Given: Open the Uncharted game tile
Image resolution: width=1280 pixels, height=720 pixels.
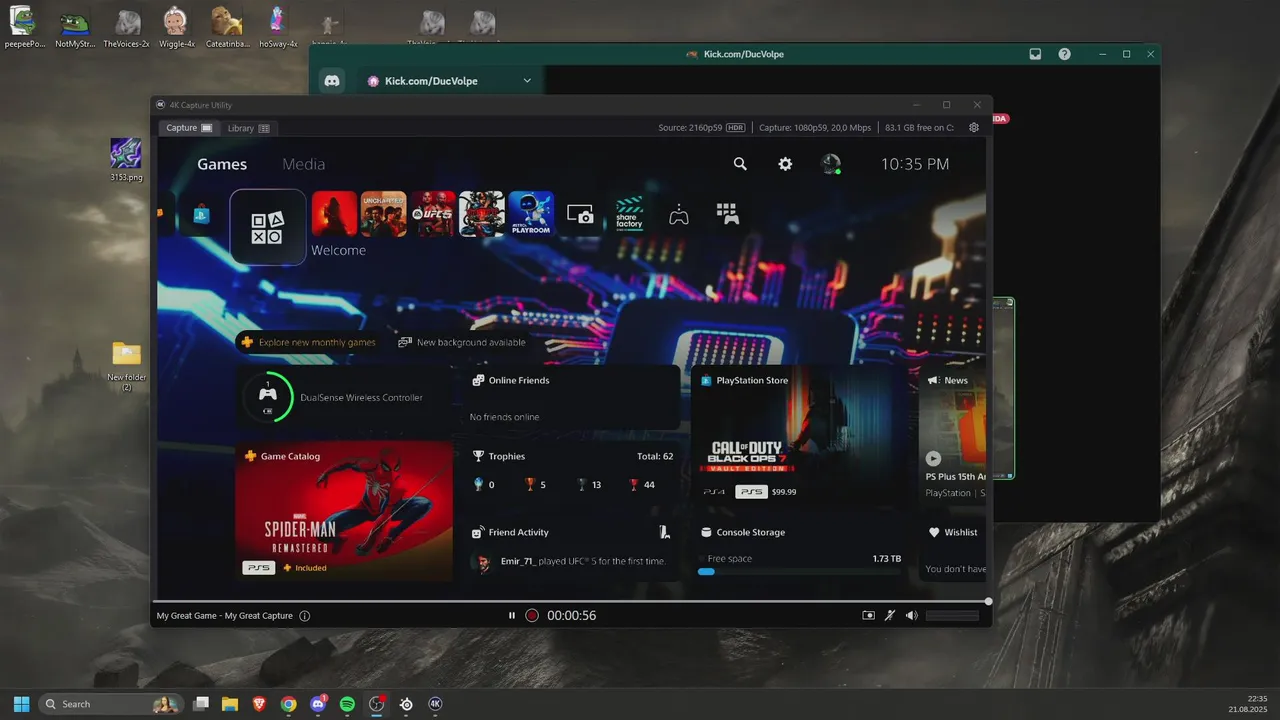Looking at the screenshot, I should [384, 214].
